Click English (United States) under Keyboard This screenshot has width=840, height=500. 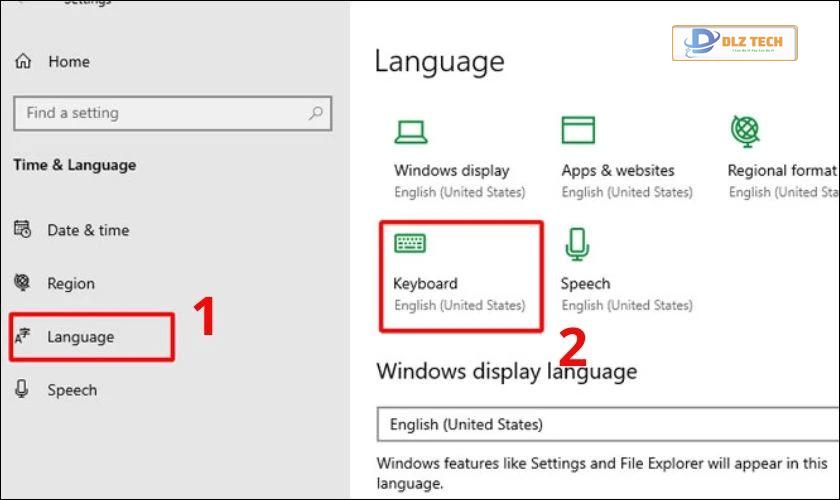point(460,305)
